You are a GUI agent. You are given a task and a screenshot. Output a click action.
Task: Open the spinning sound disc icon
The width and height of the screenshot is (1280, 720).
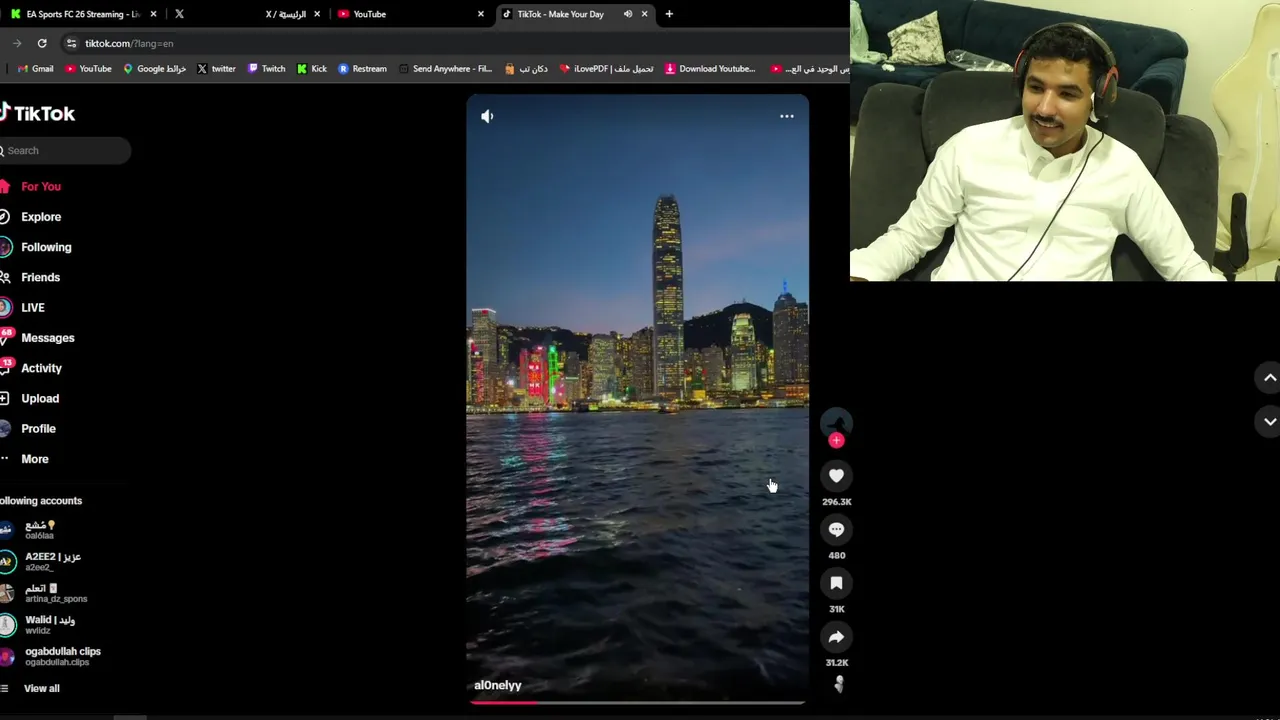click(838, 684)
